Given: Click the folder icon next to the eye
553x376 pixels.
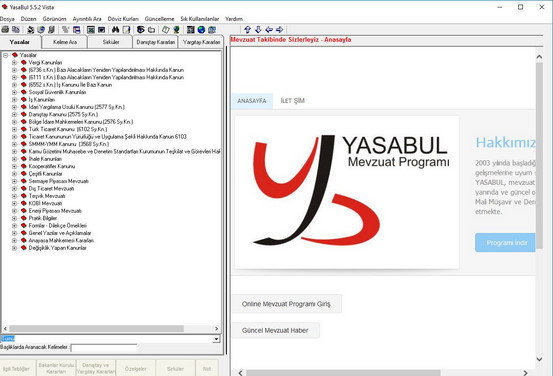Looking at the screenshot, I should pos(151,30).
